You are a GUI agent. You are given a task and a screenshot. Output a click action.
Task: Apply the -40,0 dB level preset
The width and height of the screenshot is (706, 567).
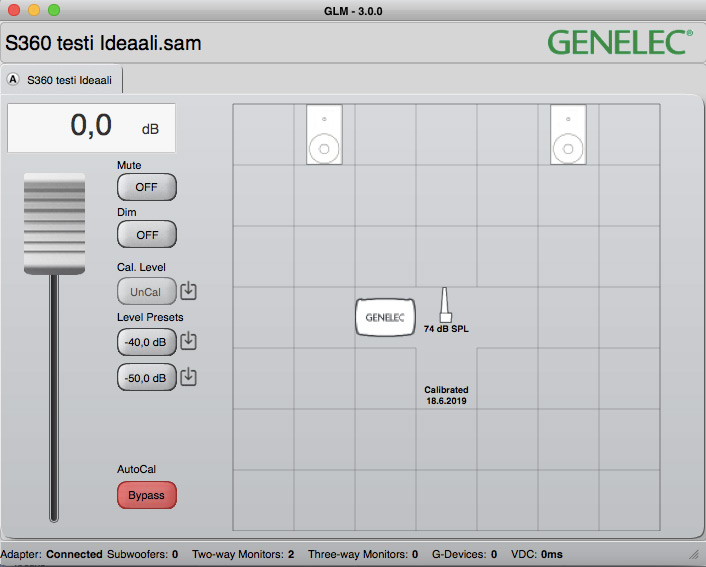pos(147,342)
